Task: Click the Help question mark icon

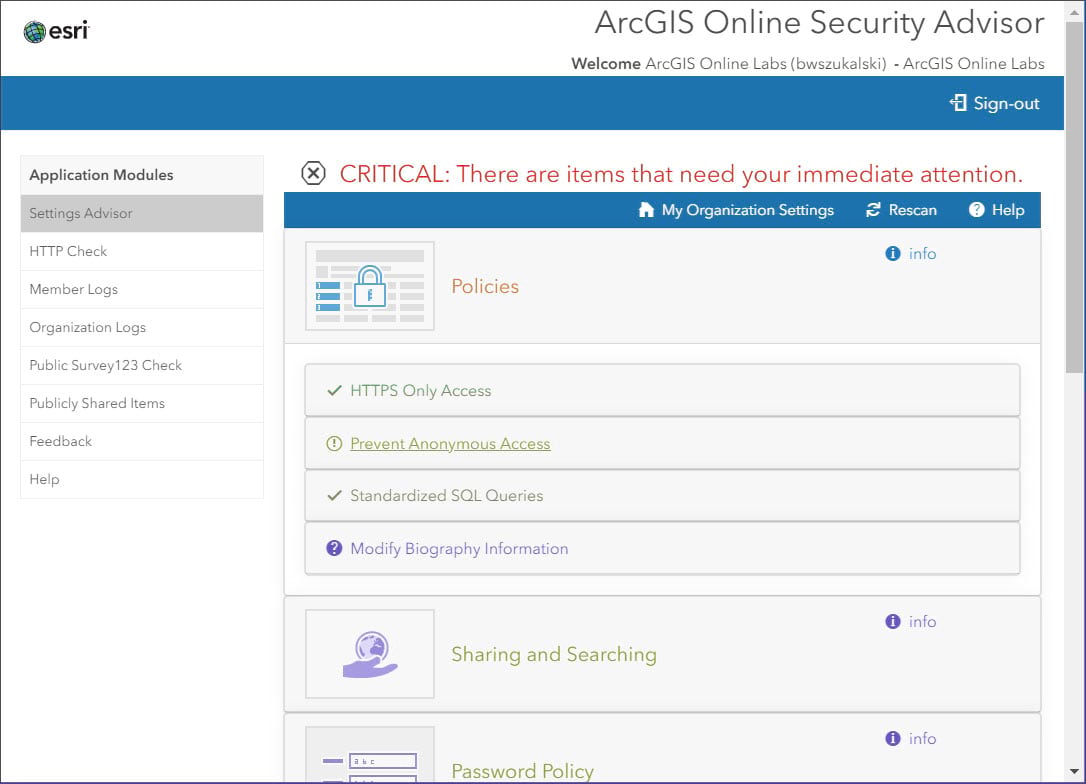Action: tap(977, 210)
